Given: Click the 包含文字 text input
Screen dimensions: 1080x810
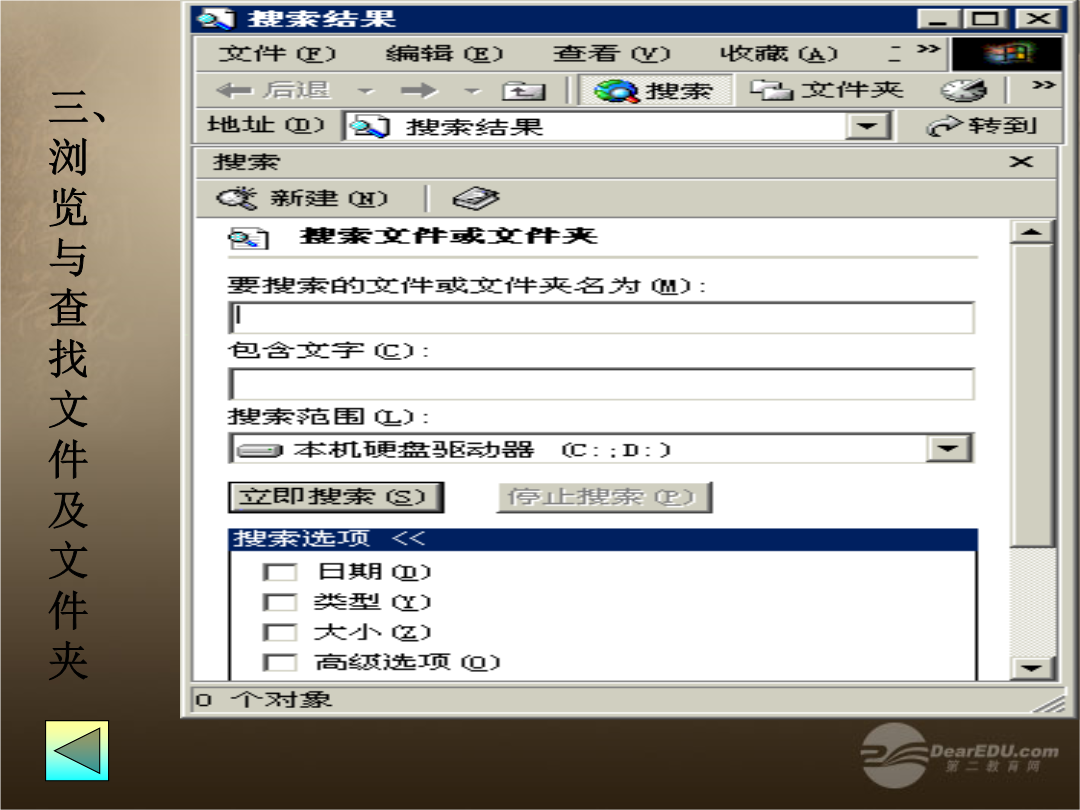Looking at the screenshot, I should click(601, 384).
